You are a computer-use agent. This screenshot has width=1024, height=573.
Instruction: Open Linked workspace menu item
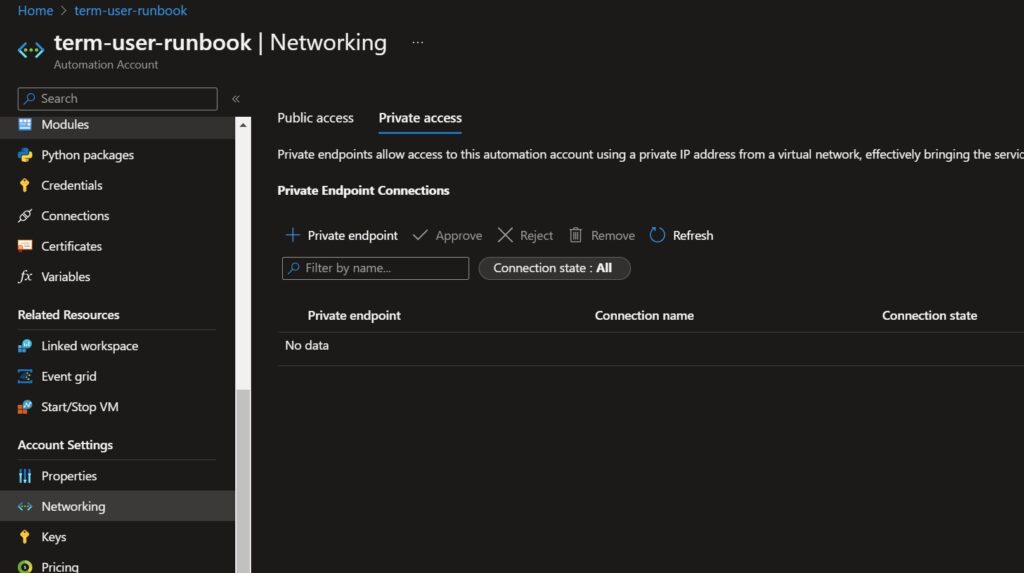coord(118,346)
